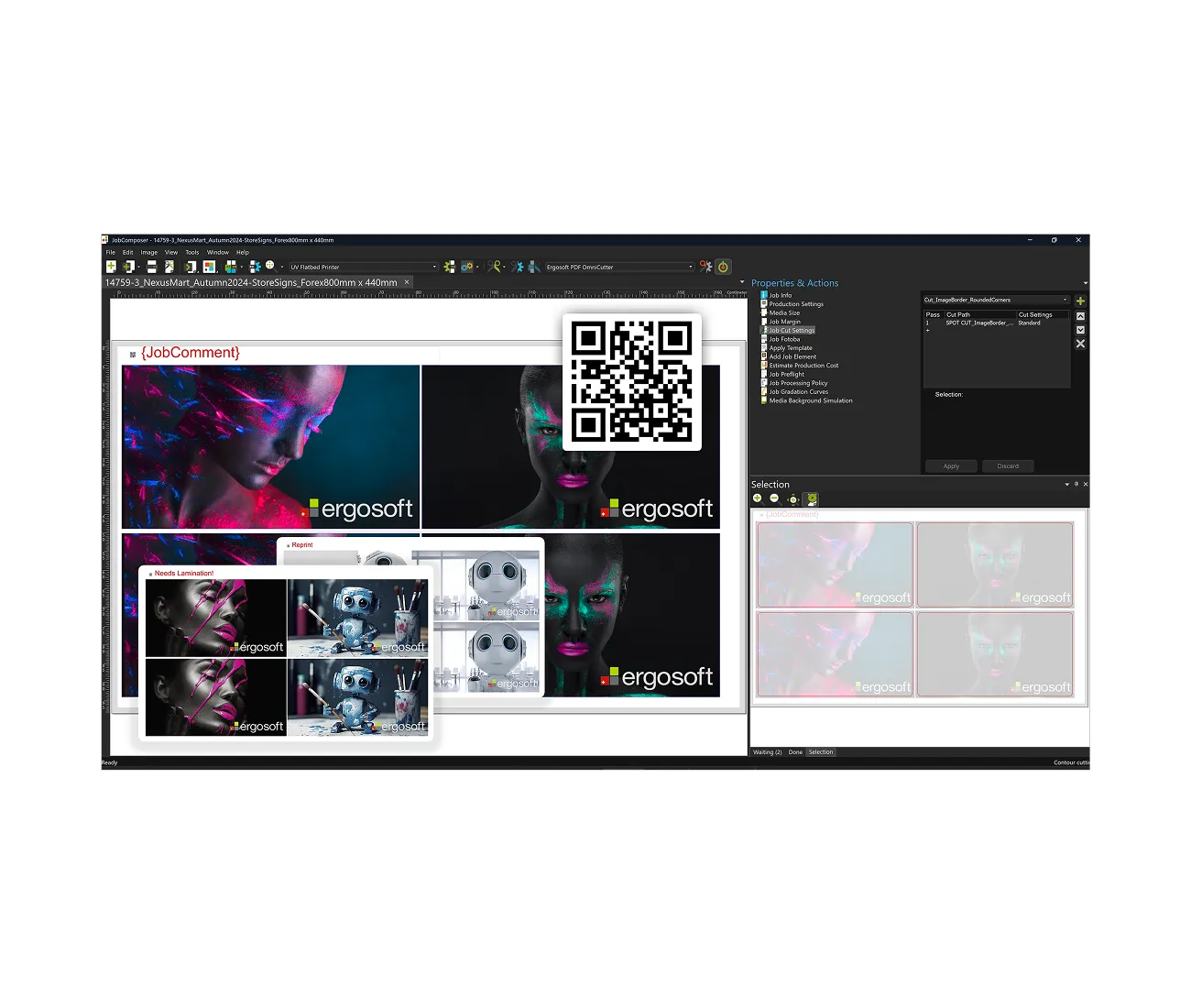Click the bottom-right image thumbnail in Selection preview
The width and height of the screenshot is (1191, 1008).
pos(995,654)
